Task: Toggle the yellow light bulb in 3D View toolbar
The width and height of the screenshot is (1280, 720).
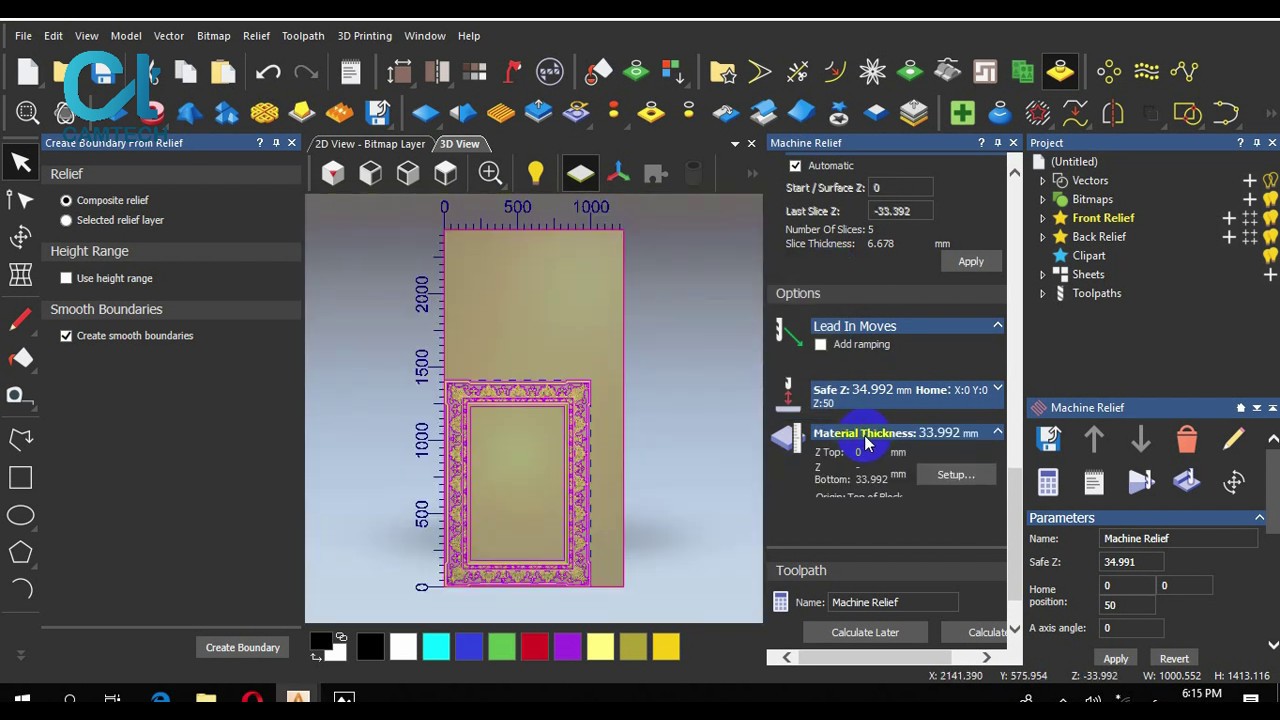Action: click(536, 174)
